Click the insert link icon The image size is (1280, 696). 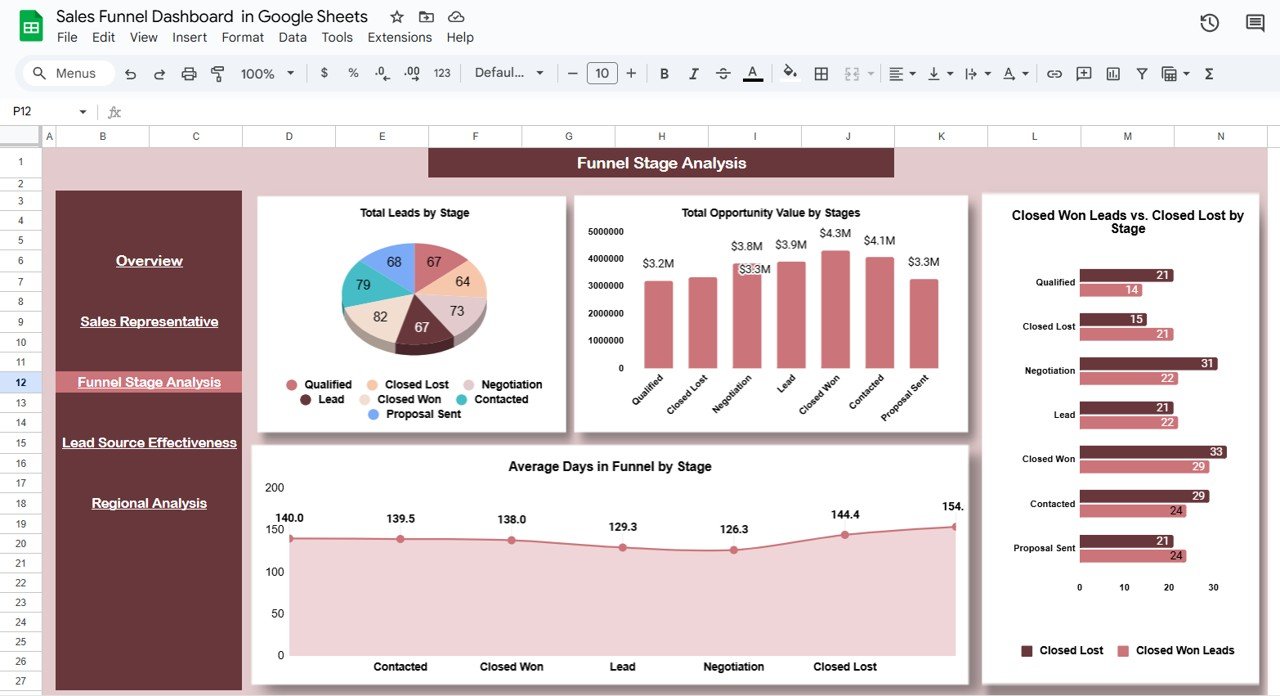point(1054,74)
